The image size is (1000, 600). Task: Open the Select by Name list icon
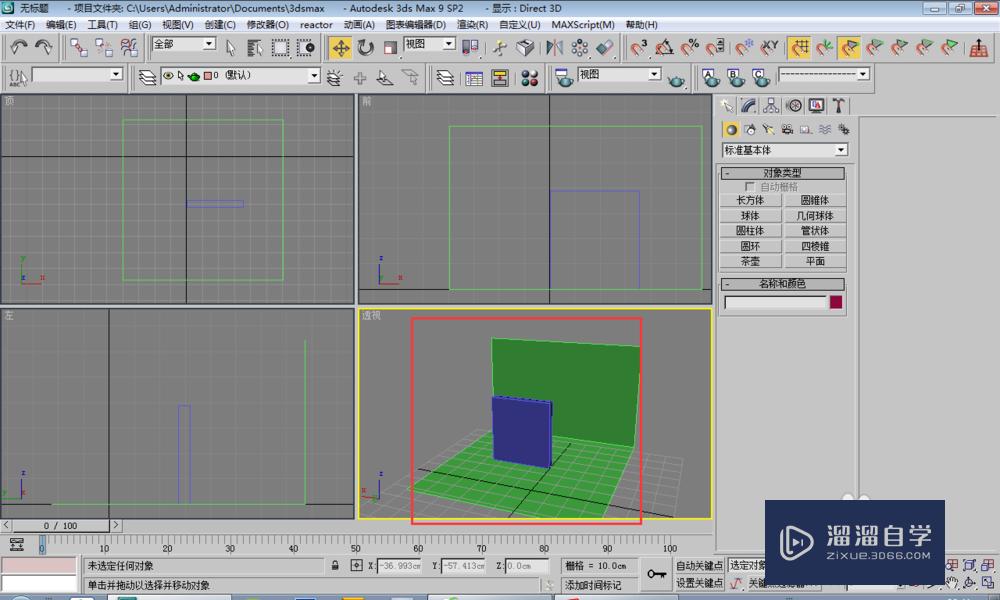click(x=255, y=47)
